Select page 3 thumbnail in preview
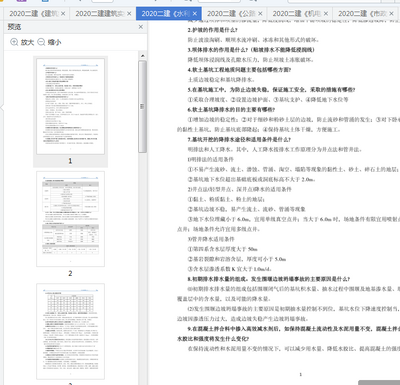The image size is (400, 385). coord(70,331)
